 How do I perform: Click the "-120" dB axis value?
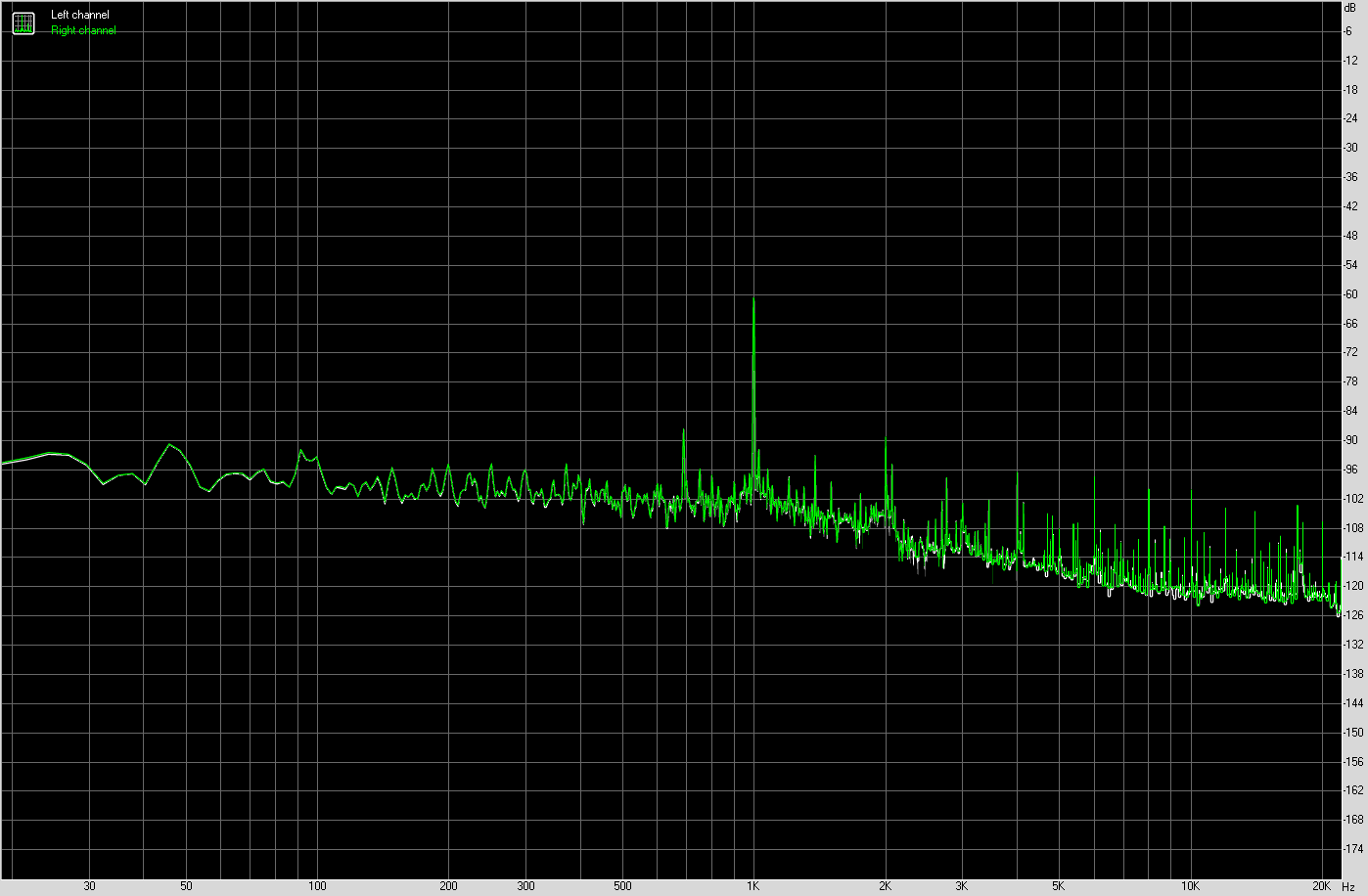(1353, 586)
